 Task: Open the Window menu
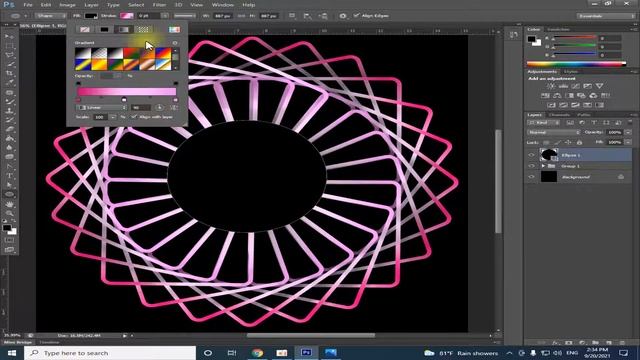pos(223,5)
